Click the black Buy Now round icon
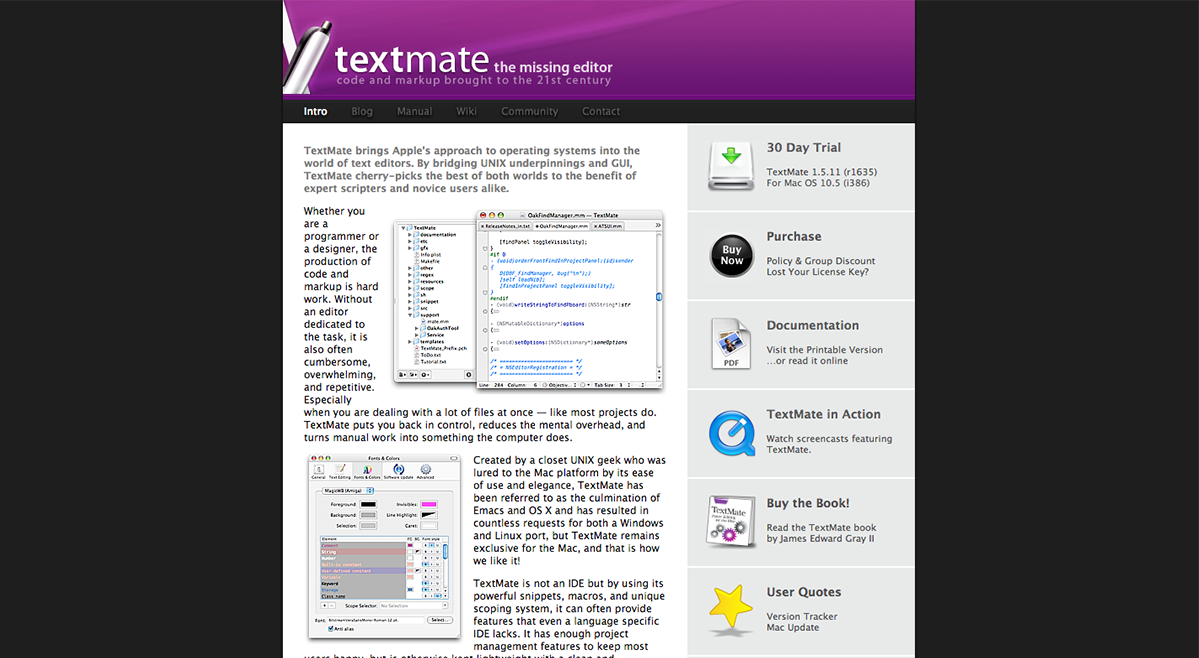 click(x=731, y=255)
